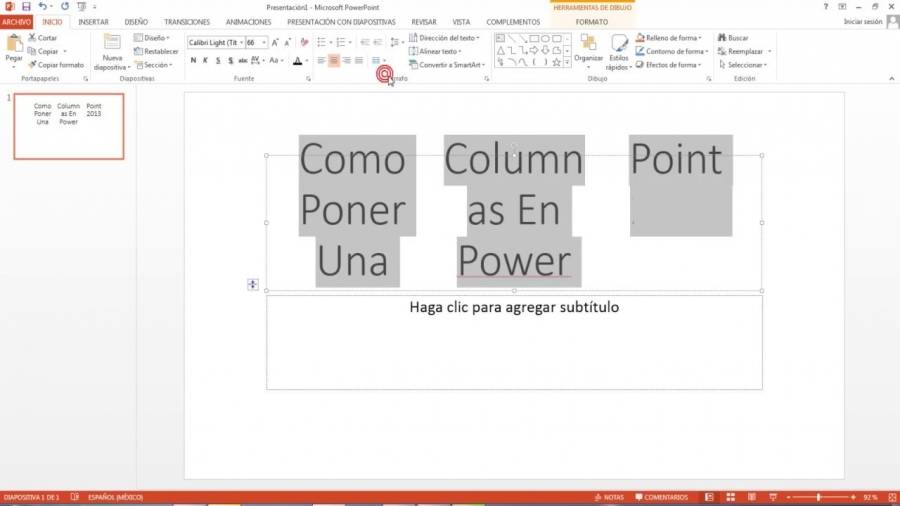Select slide 1 thumbnail in panel
Image resolution: width=900 pixels, height=506 pixels.
click(69, 126)
